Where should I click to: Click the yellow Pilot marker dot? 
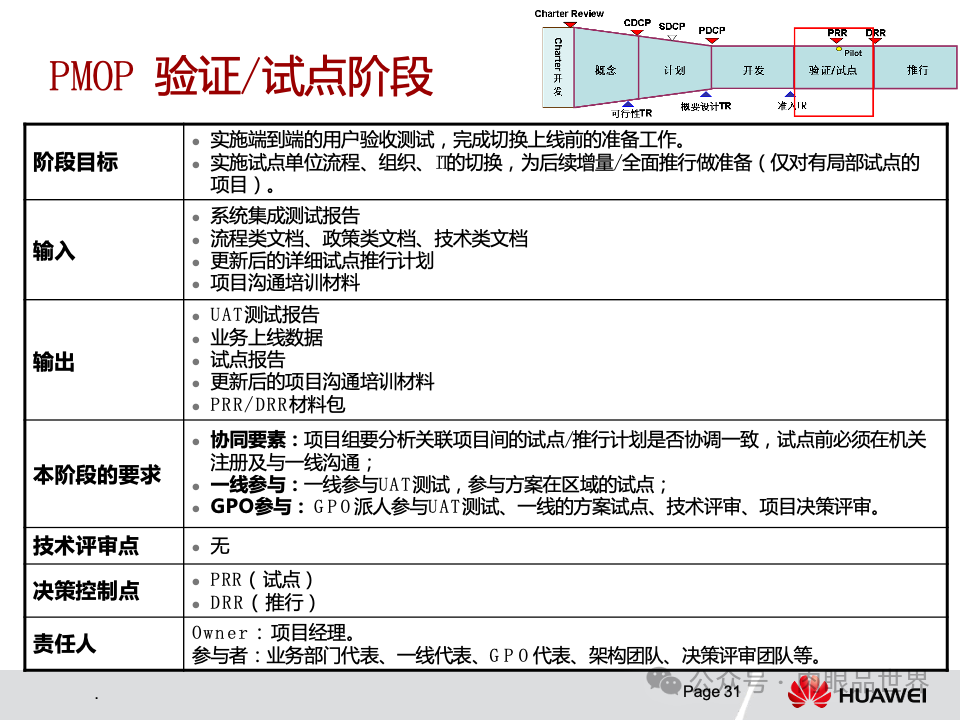(x=839, y=49)
